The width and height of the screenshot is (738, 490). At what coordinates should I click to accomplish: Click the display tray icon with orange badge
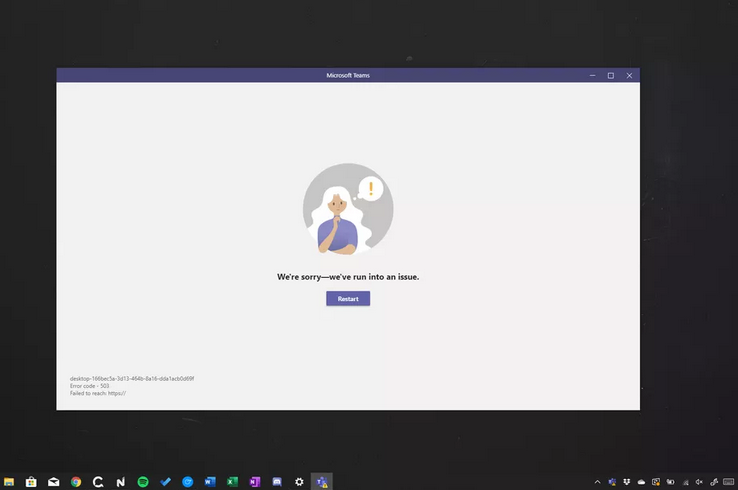click(x=656, y=482)
